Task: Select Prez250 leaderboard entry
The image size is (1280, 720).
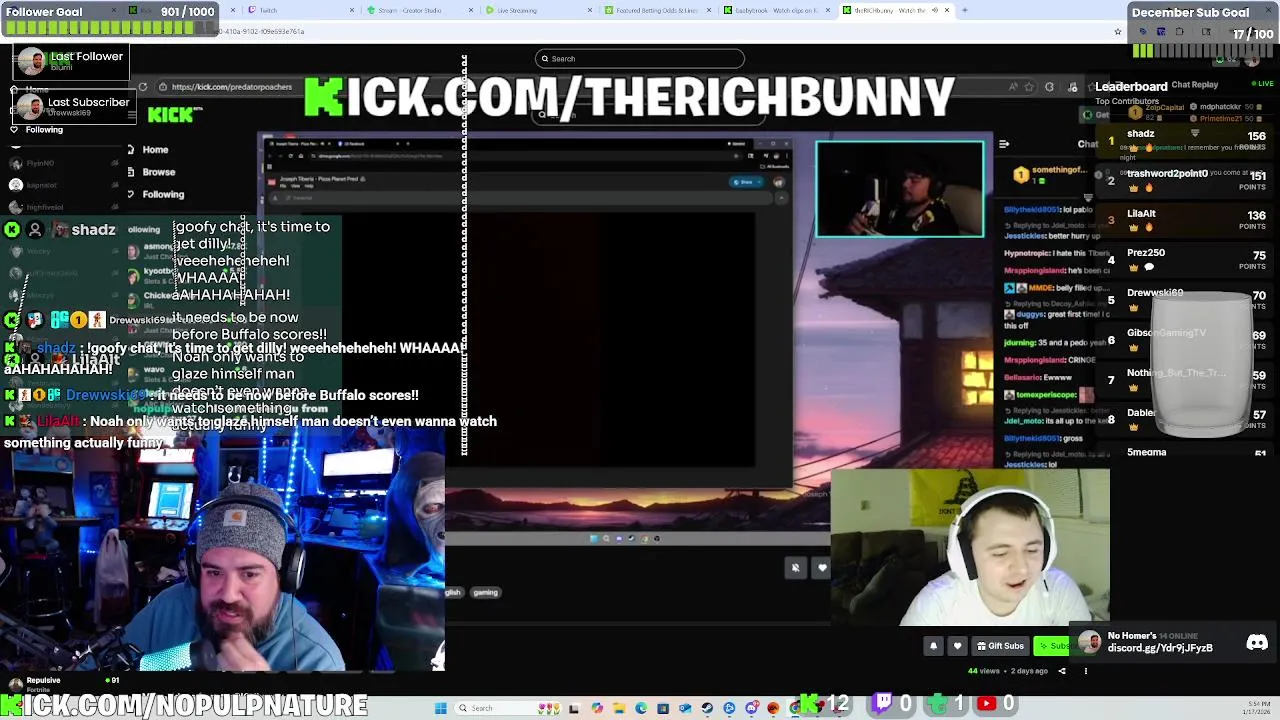Action: [1185, 259]
